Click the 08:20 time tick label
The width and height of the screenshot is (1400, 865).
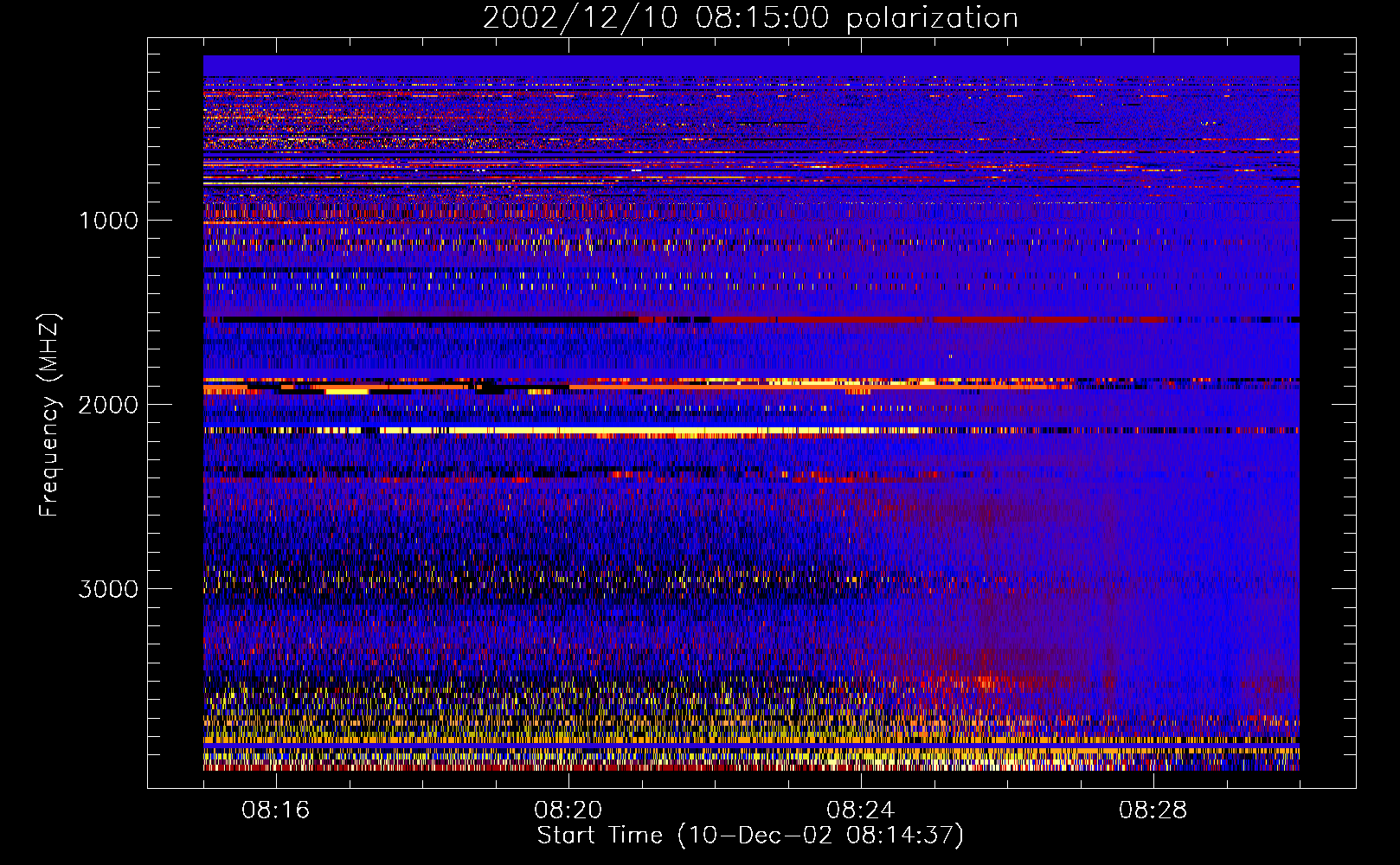click(568, 811)
